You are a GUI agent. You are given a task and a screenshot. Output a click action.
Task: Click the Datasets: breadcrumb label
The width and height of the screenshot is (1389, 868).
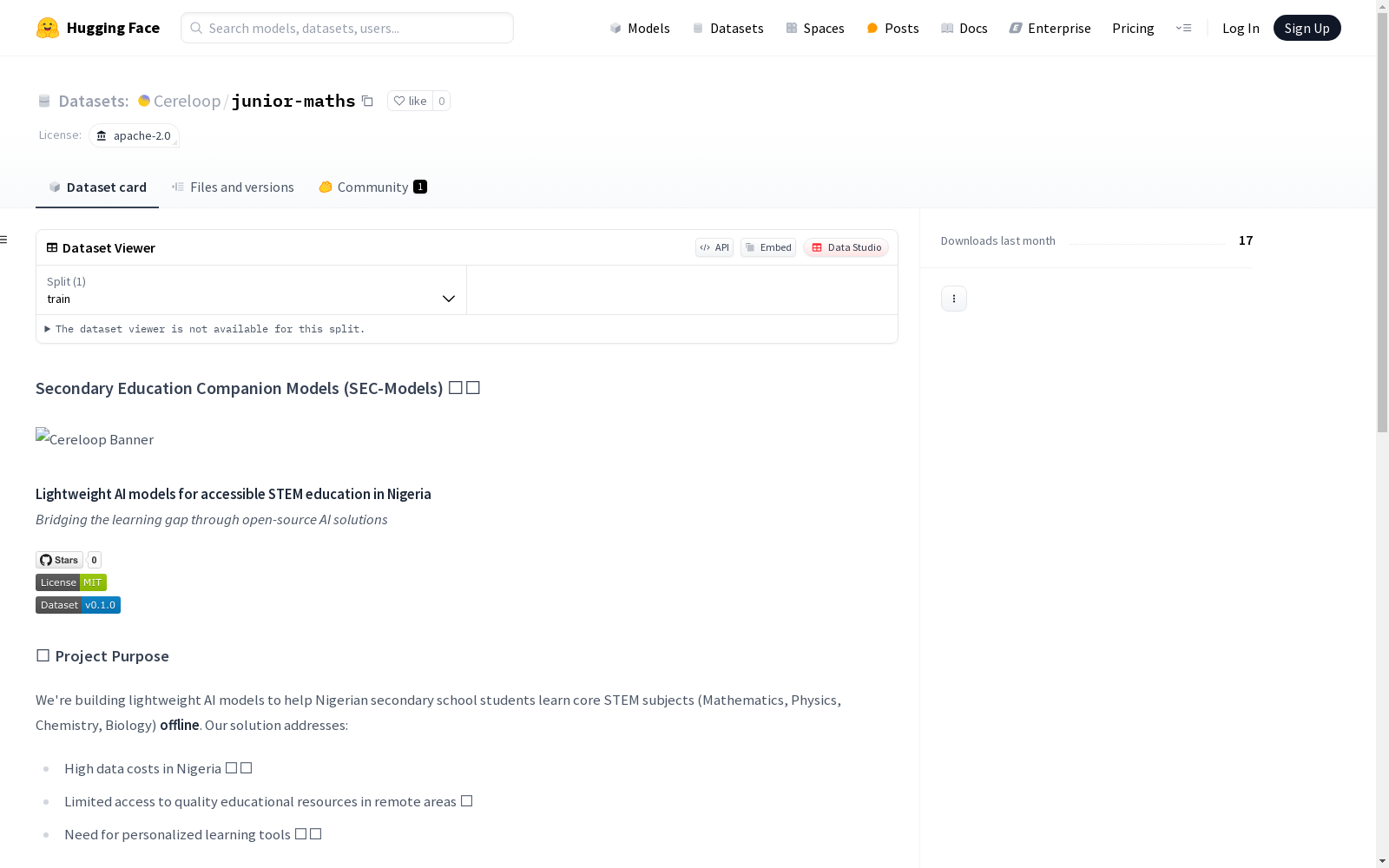pyautogui.click(x=93, y=101)
